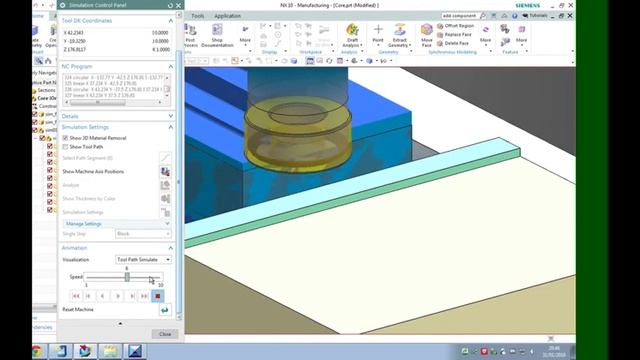The height and width of the screenshot is (360, 640).
Task: Collapse NC Program section
Action: tap(171, 67)
